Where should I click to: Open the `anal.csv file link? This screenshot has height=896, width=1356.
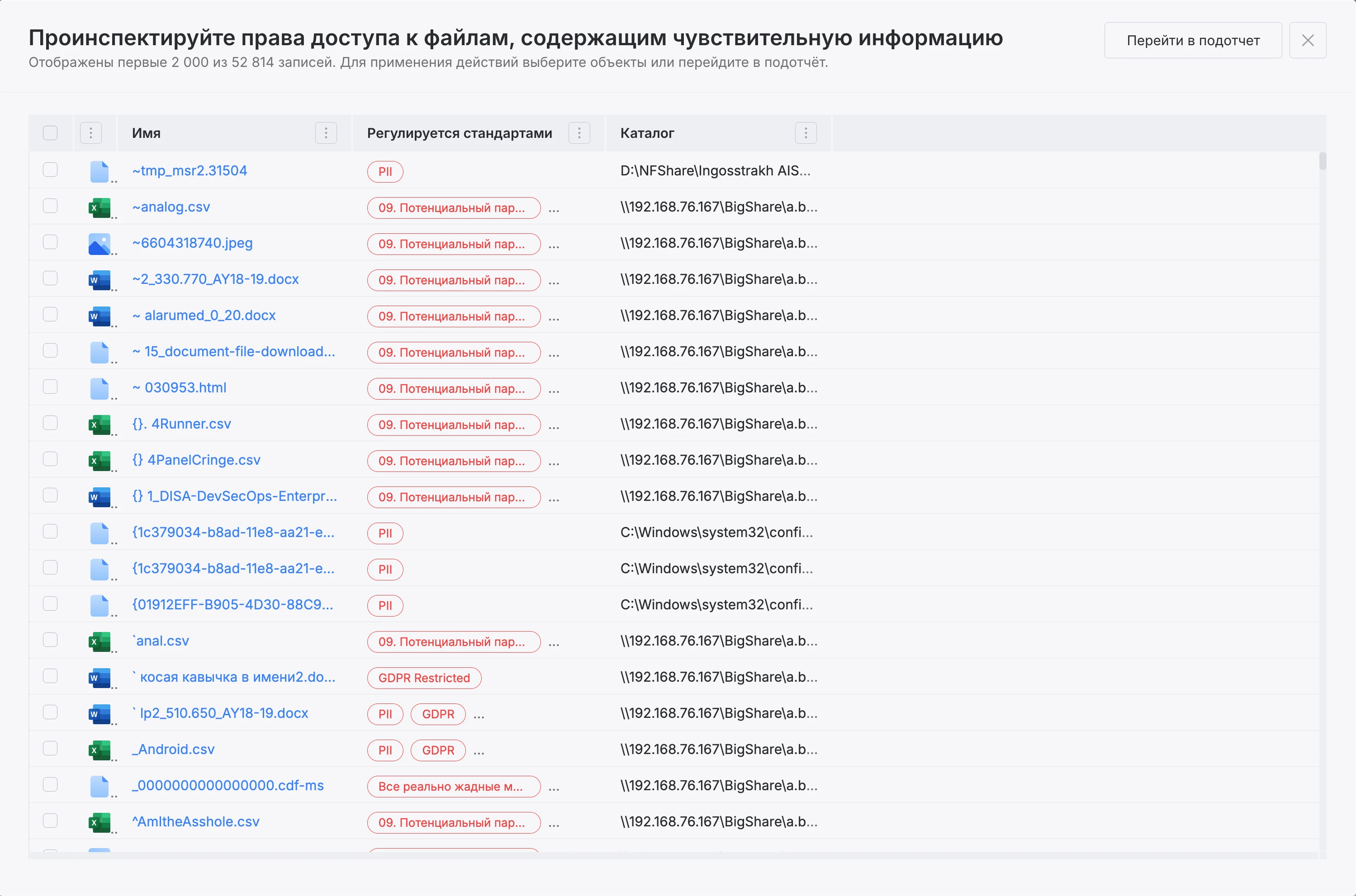(x=161, y=641)
